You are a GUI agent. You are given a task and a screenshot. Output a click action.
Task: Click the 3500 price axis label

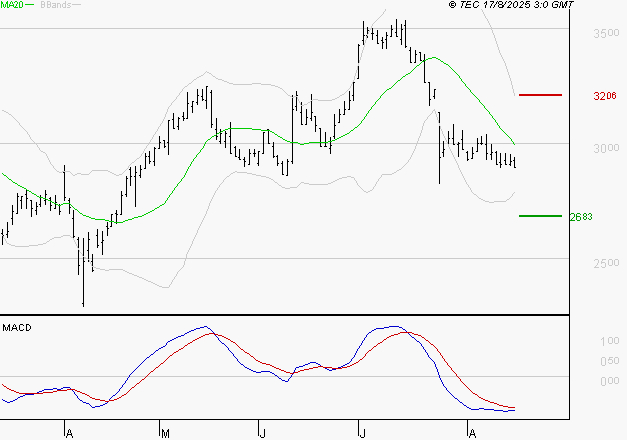click(606, 33)
